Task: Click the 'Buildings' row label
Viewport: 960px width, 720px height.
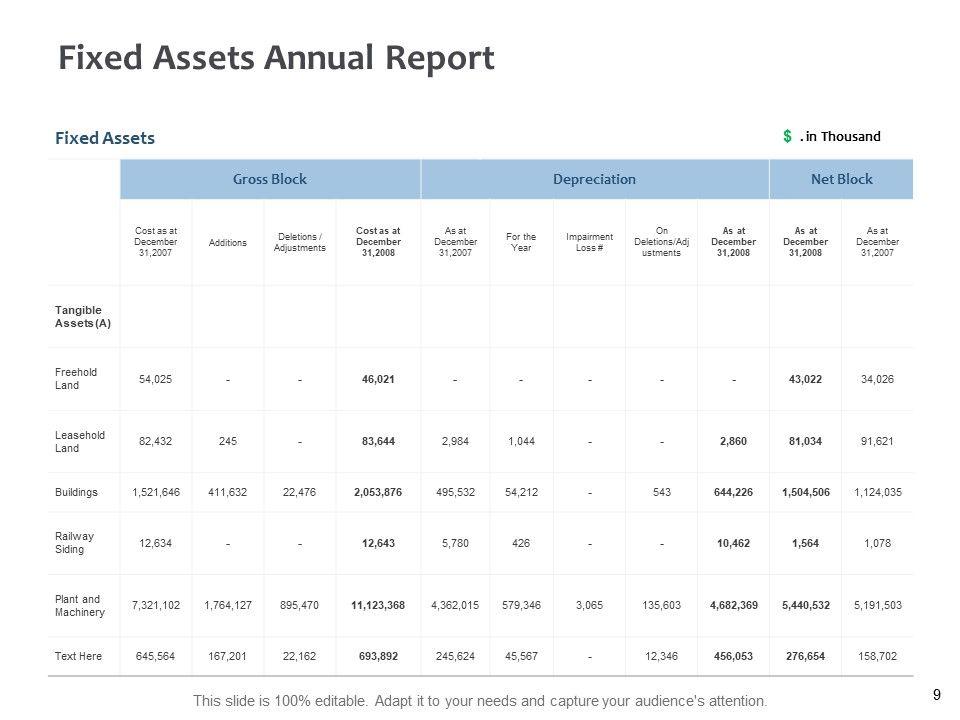Action: [76, 492]
